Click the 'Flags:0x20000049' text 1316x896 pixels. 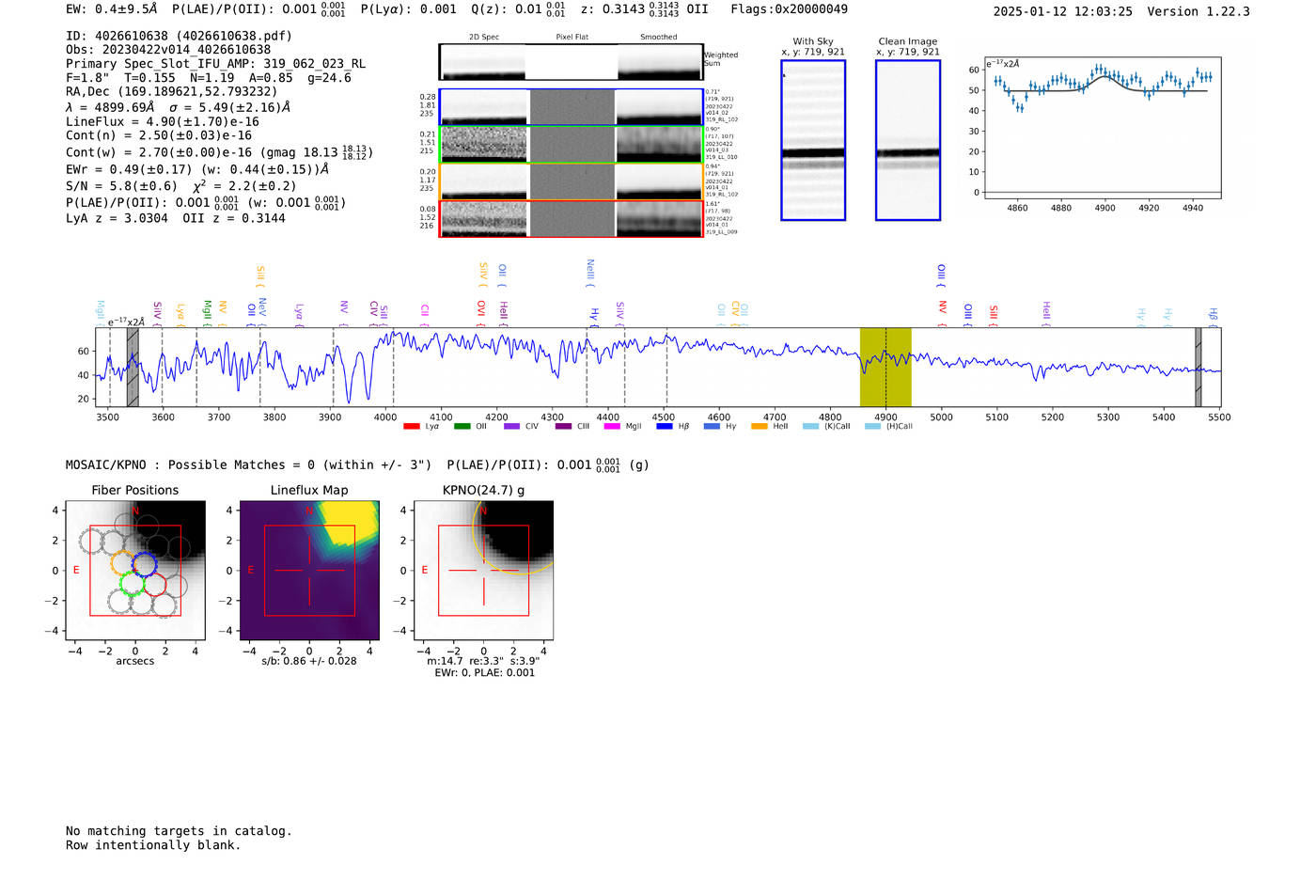[789, 9]
